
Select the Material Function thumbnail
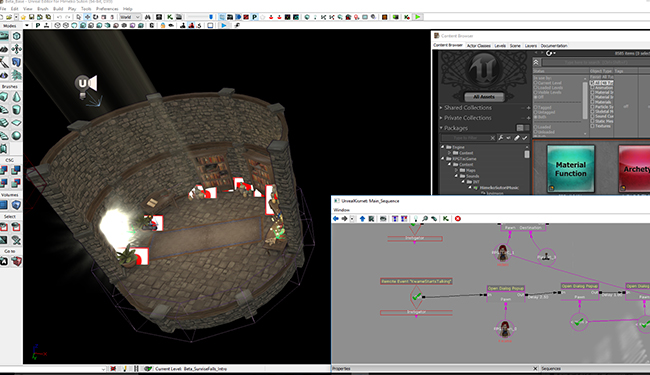[x=571, y=169]
